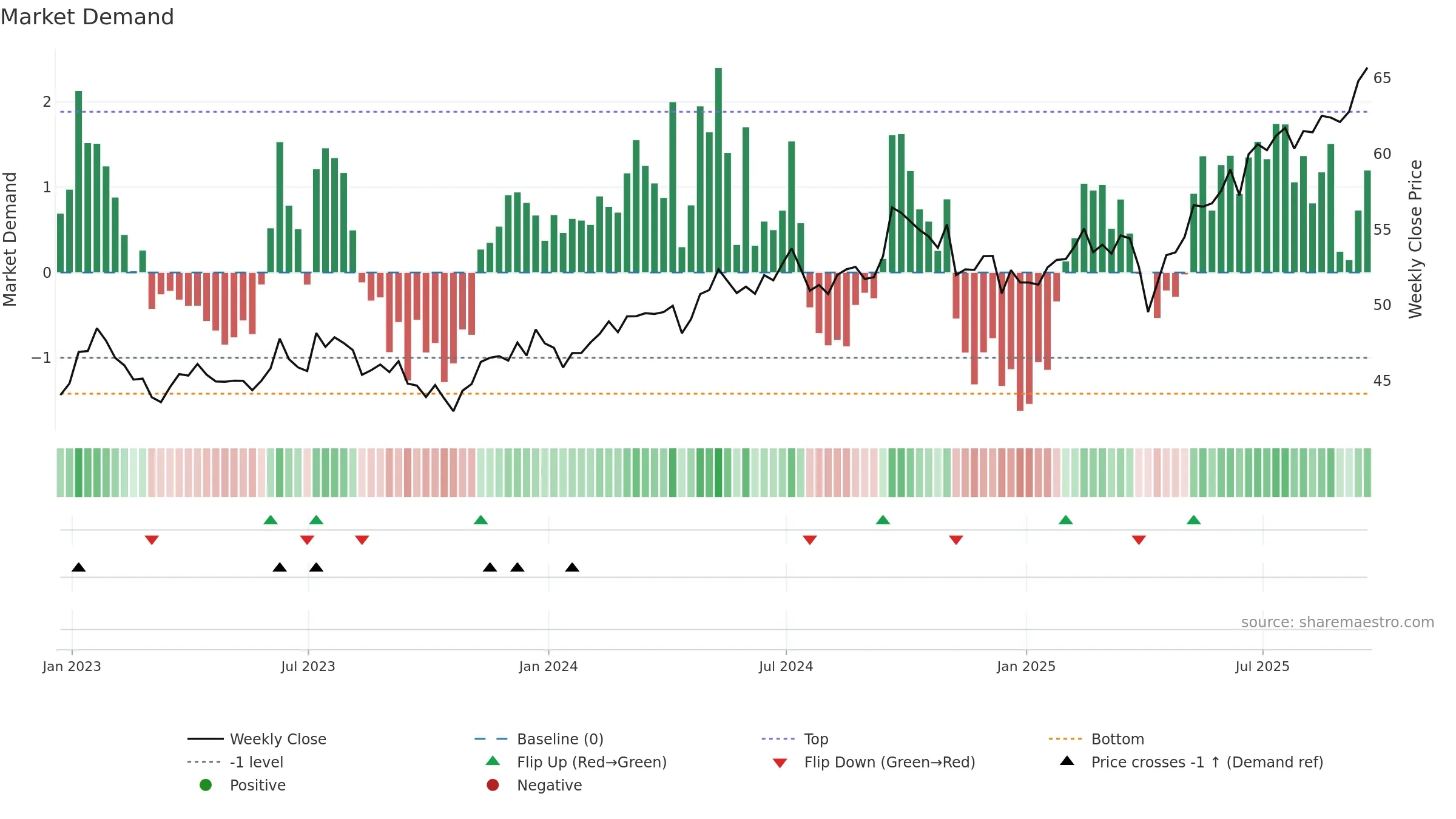Select red flip-down marker at Jul 2023

[x=307, y=540]
